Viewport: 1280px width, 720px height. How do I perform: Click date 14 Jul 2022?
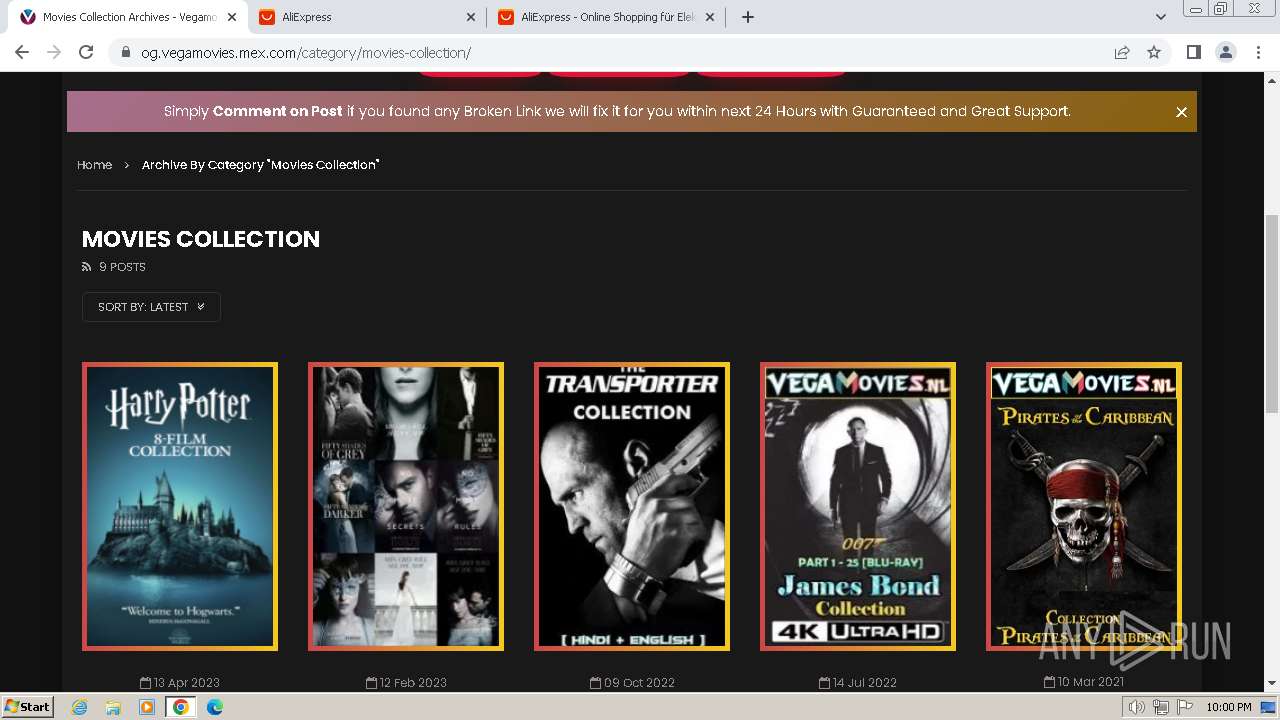[x=858, y=683]
